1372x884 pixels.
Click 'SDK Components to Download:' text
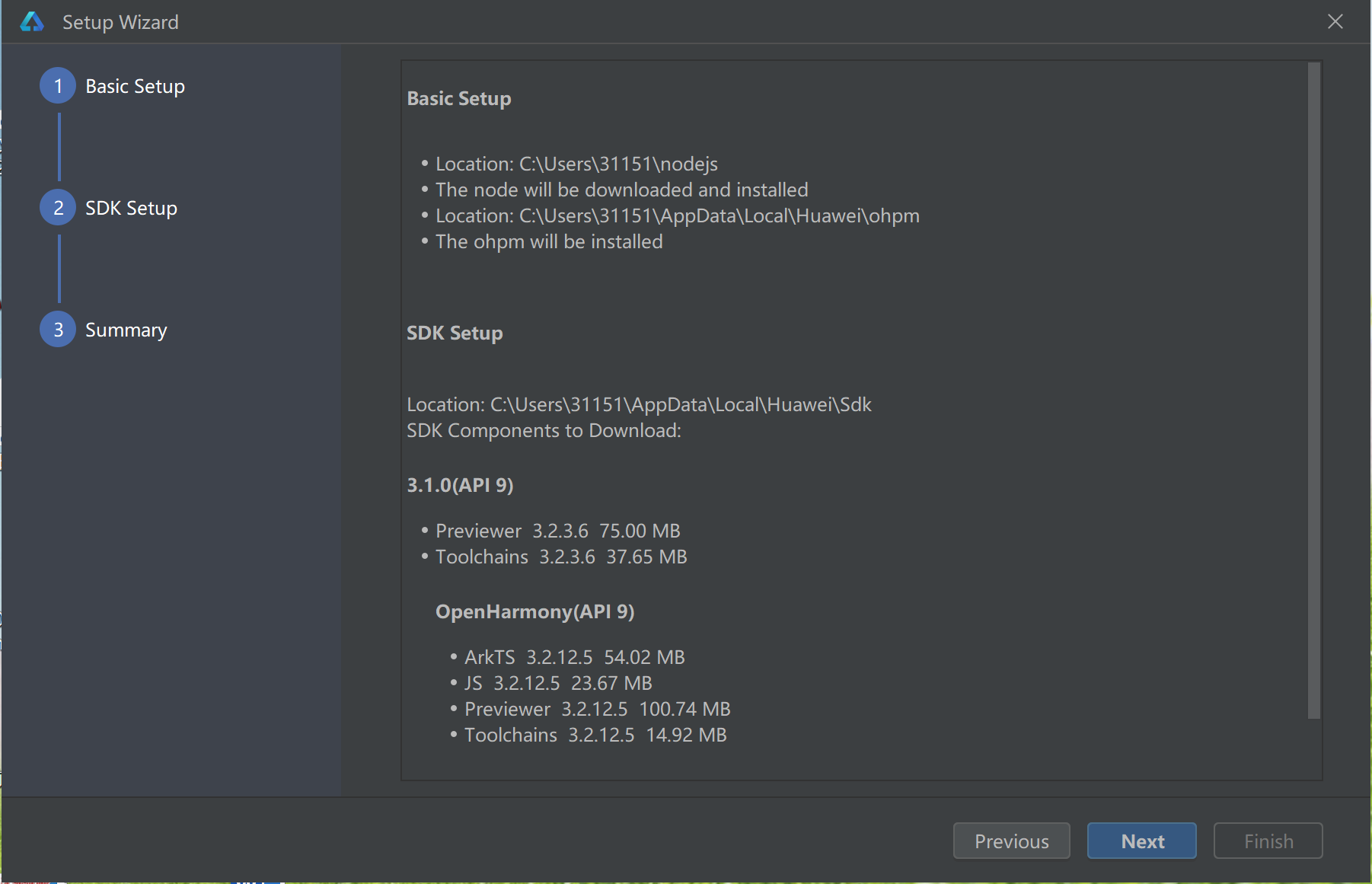click(544, 430)
